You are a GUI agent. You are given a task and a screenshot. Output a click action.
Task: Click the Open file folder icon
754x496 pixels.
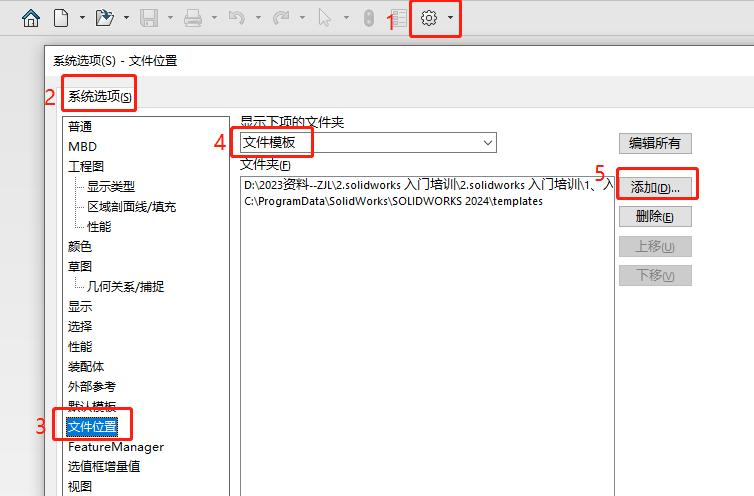pyautogui.click(x=104, y=18)
